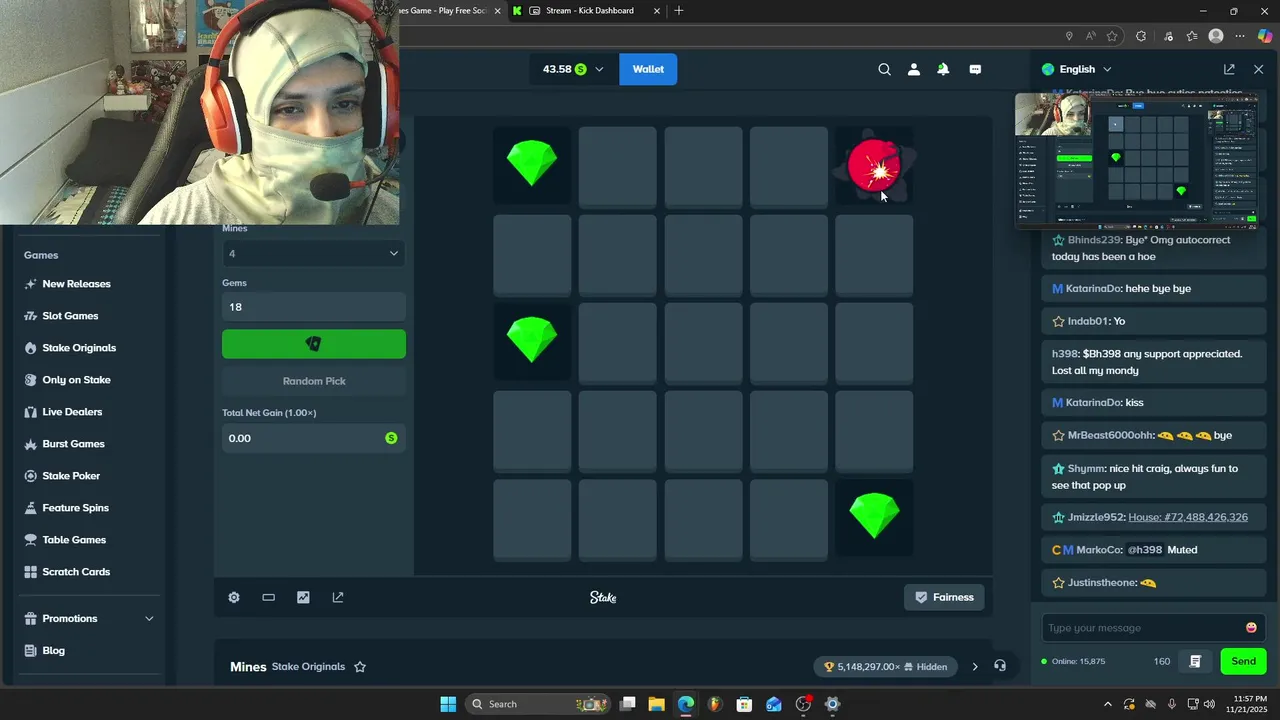Open a new browser tab
1280x720 pixels.
pos(679,11)
